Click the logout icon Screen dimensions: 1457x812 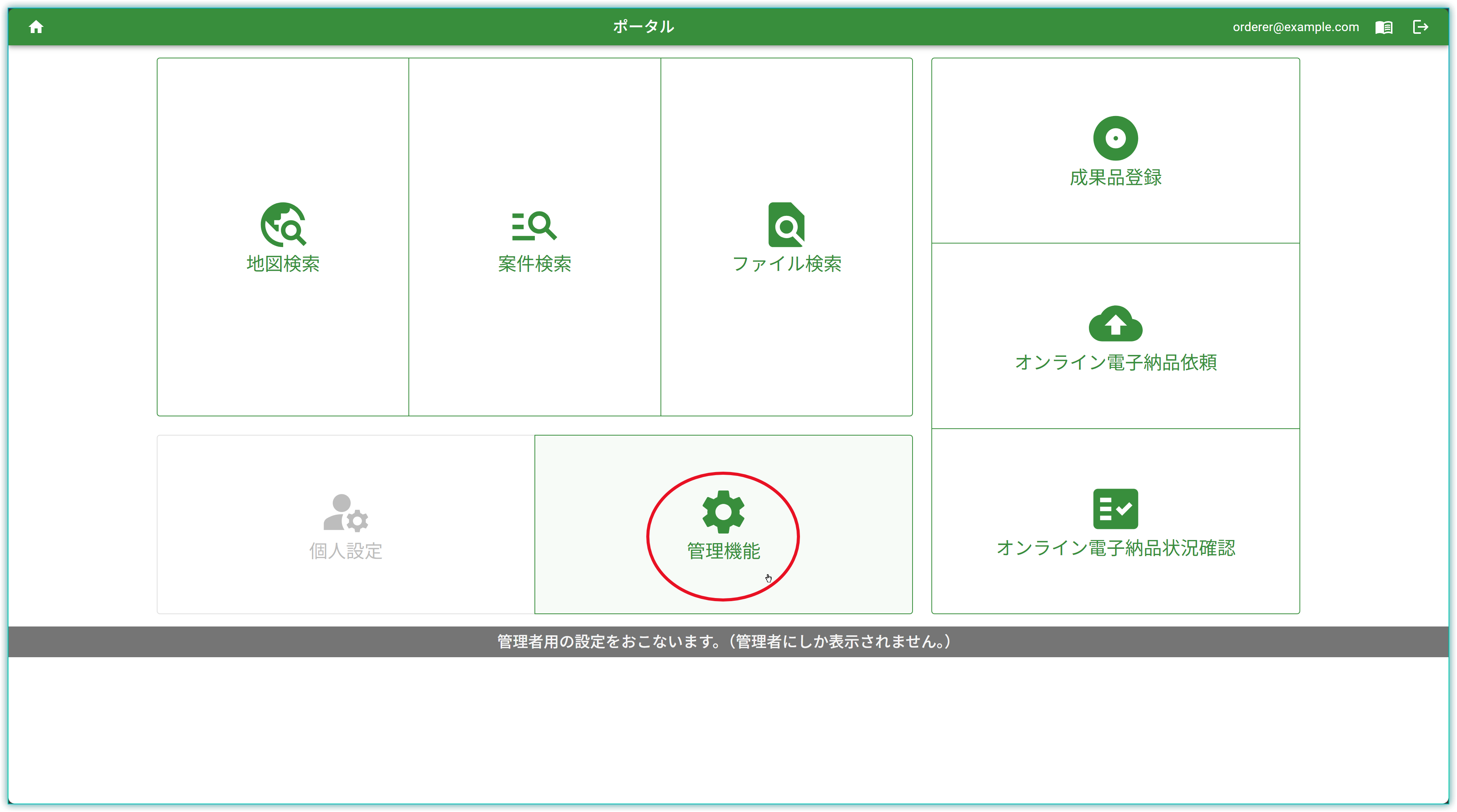(1420, 27)
